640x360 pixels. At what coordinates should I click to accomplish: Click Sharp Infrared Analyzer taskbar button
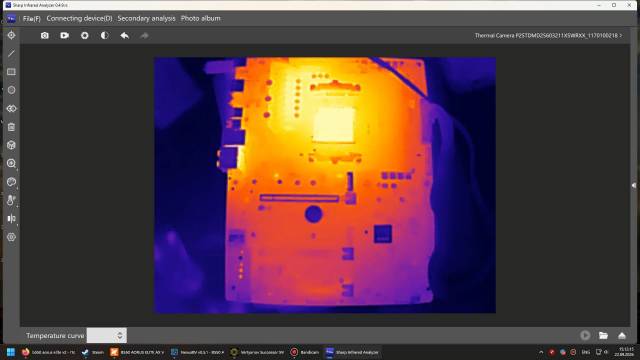tap(352, 352)
